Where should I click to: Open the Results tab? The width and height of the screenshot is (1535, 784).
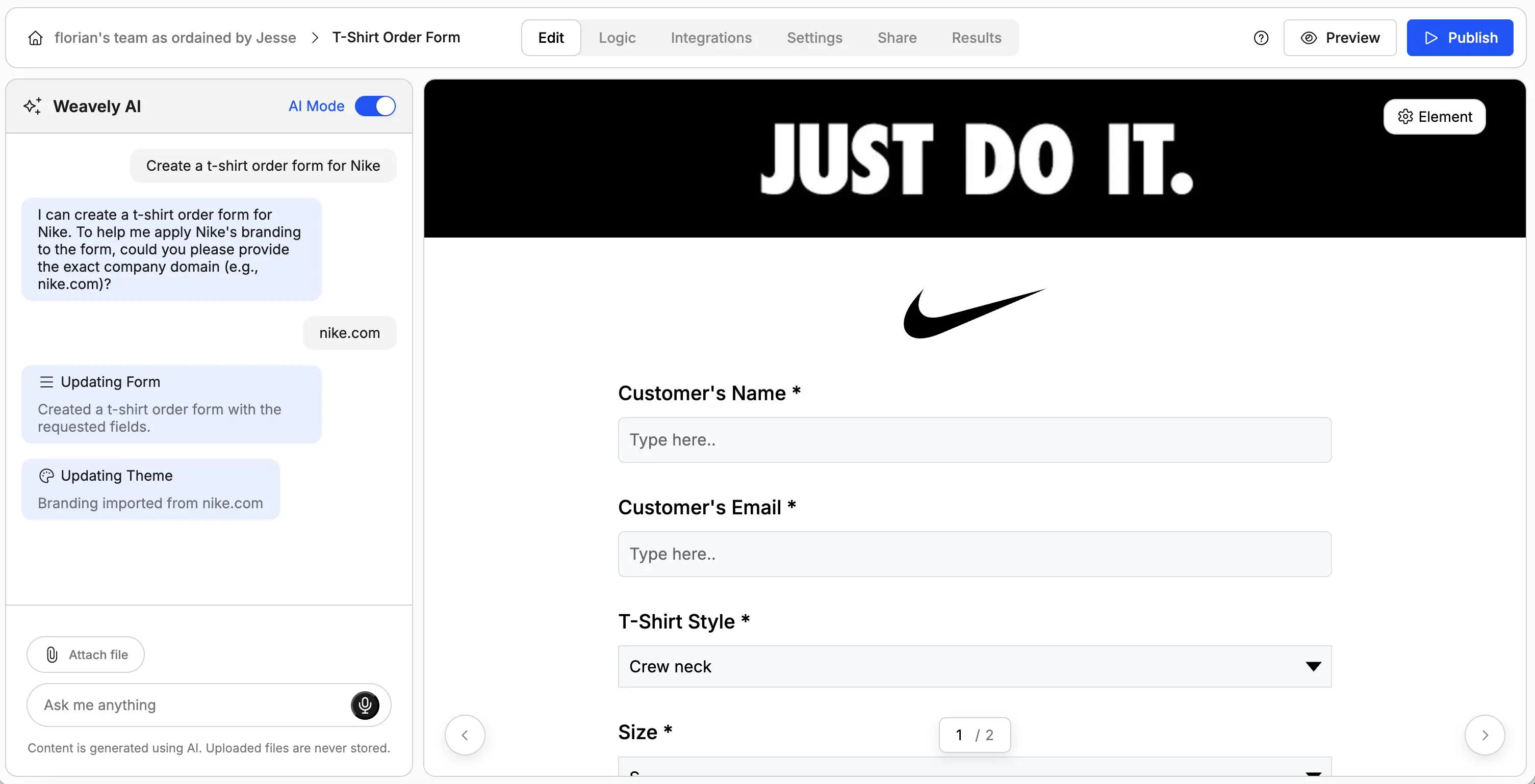(976, 38)
